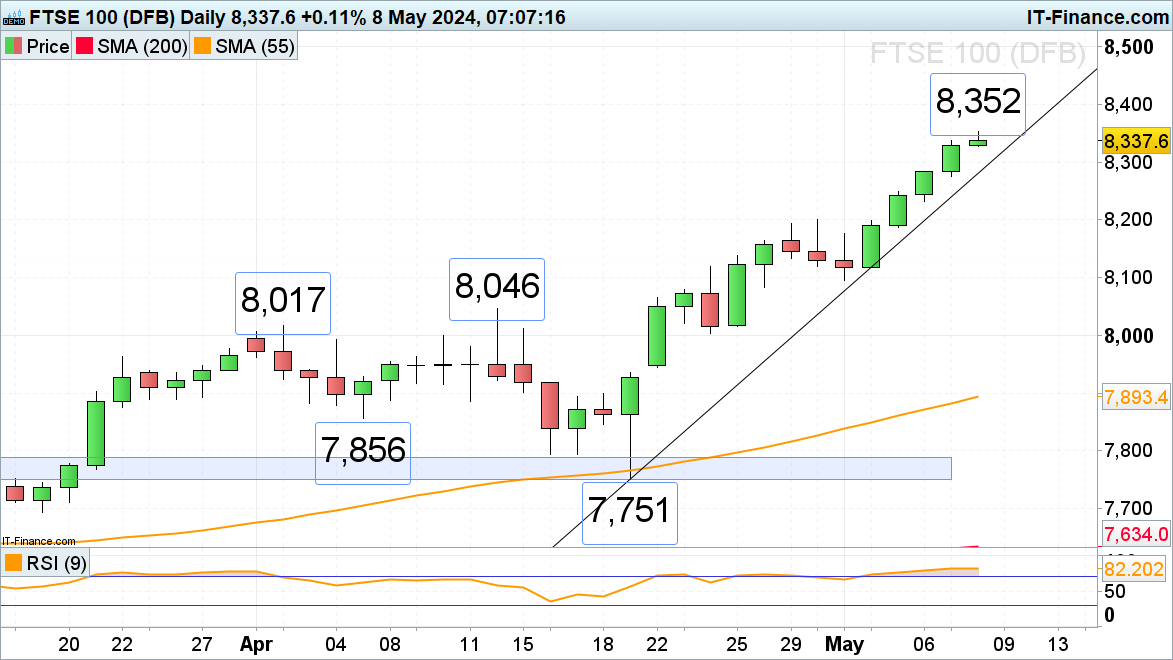
Task: Click the red SMA (200) legend swatch
Action: pos(84,46)
